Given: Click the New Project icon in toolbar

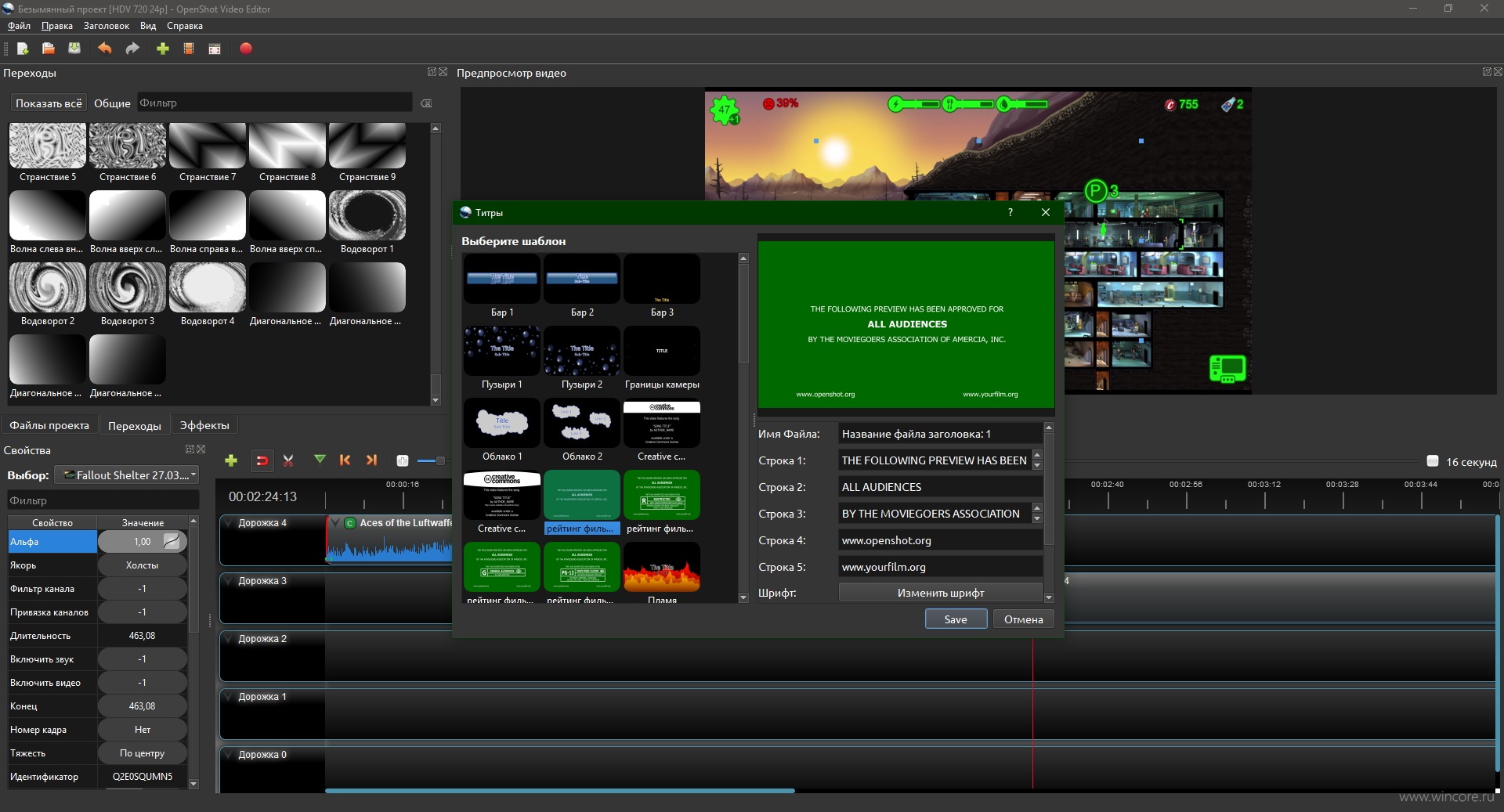Looking at the screenshot, I should [23, 49].
